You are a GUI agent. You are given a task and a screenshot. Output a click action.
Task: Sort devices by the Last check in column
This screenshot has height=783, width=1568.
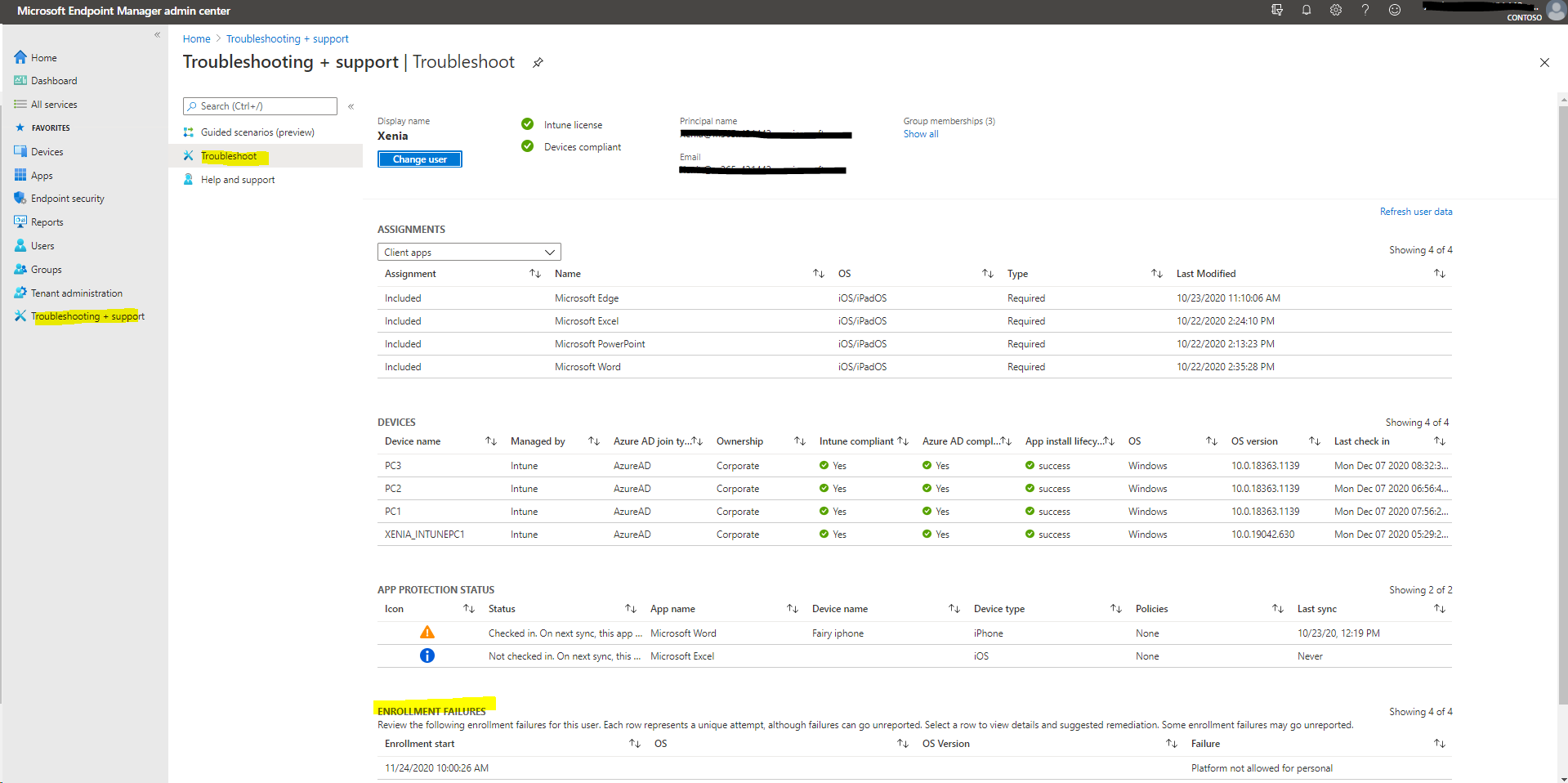pos(1440,441)
